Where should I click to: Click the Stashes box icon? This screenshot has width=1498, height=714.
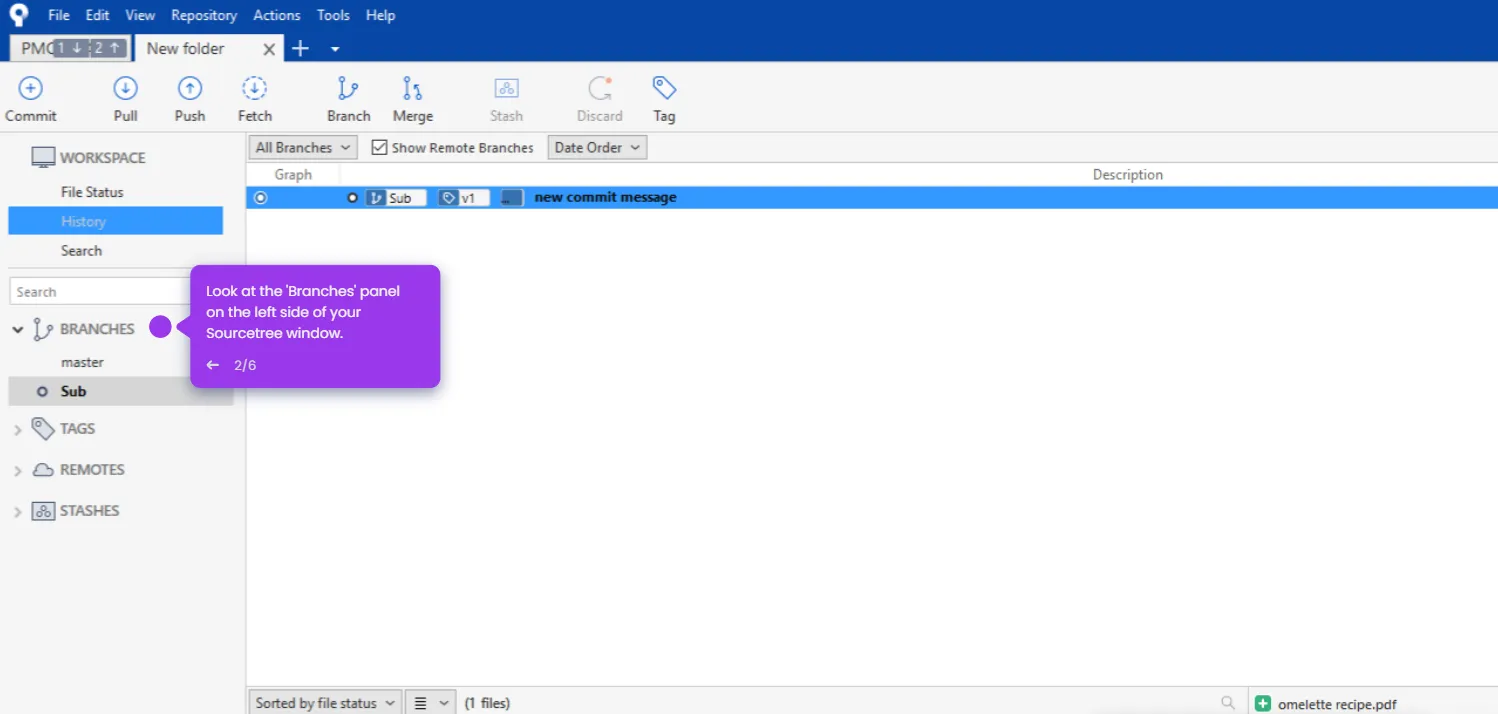[x=43, y=511]
